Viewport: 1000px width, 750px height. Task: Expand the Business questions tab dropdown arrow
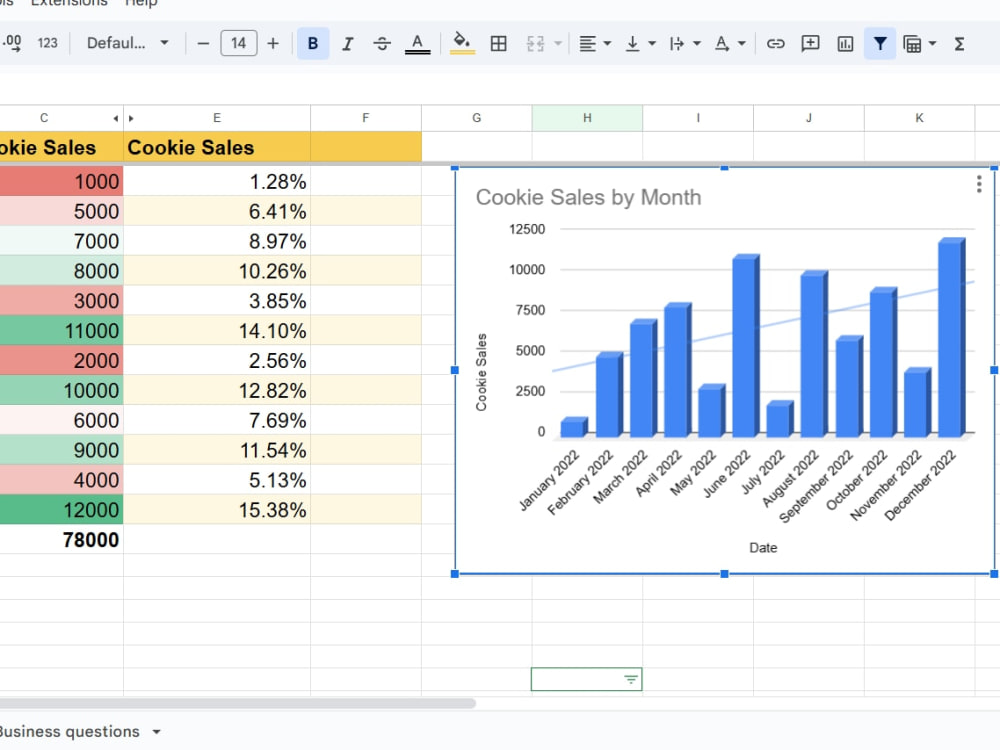click(x=156, y=732)
